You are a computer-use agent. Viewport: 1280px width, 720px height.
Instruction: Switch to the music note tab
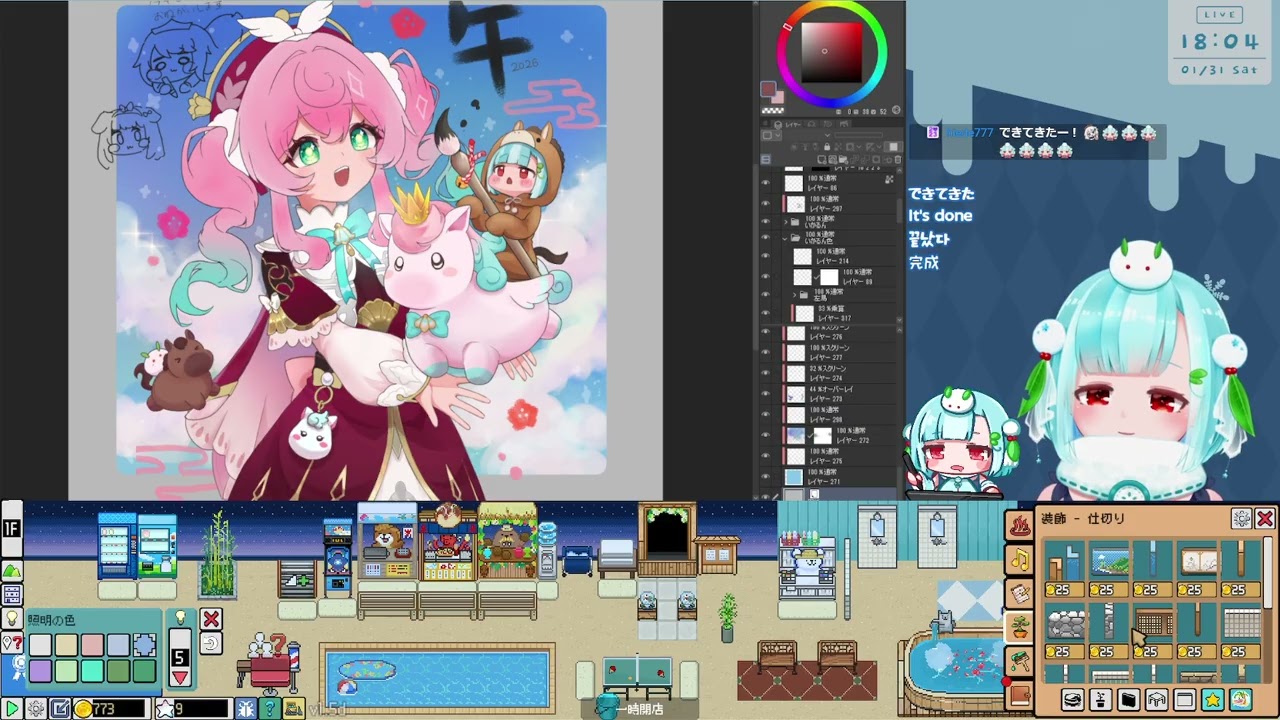(1020, 560)
